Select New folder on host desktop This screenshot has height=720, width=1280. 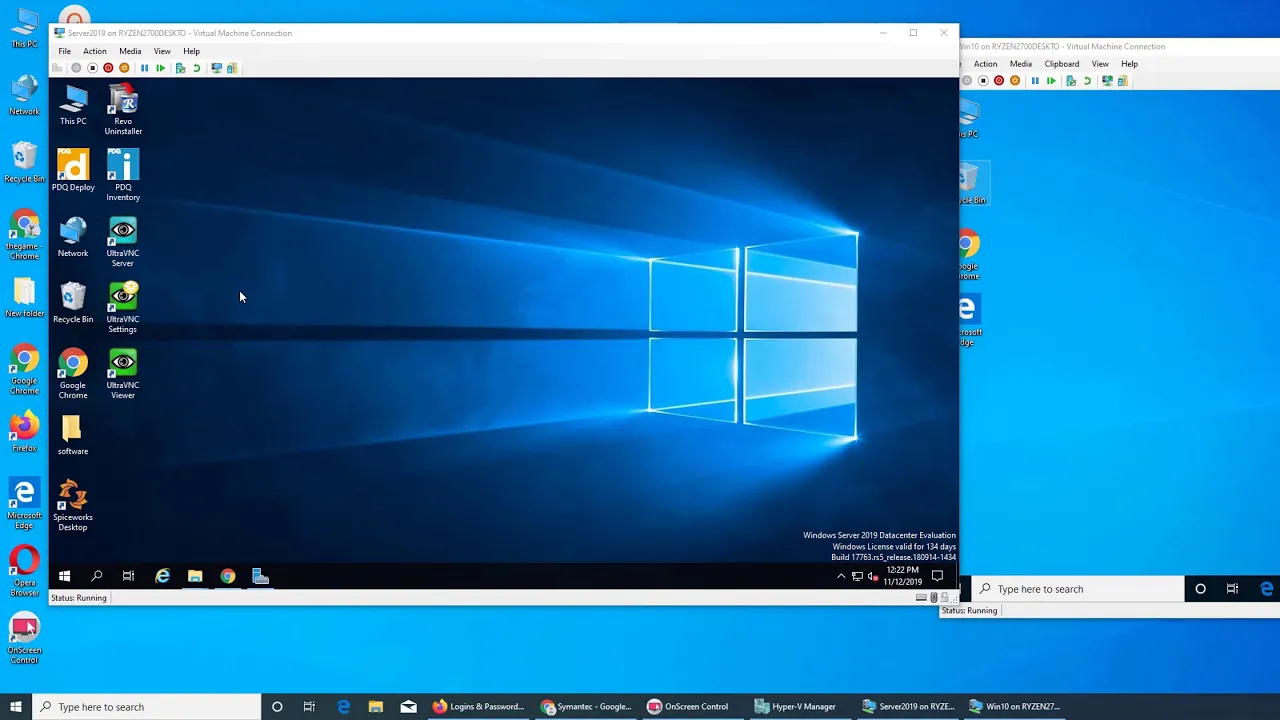click(x=24, y=298)
